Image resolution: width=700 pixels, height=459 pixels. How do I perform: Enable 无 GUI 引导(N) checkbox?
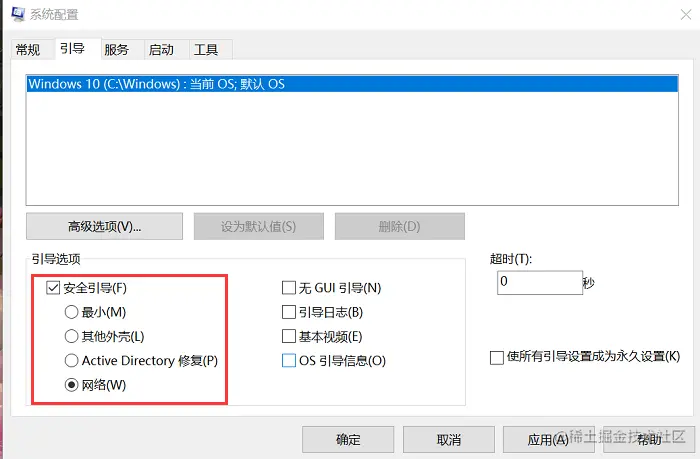tap(289, 288)
